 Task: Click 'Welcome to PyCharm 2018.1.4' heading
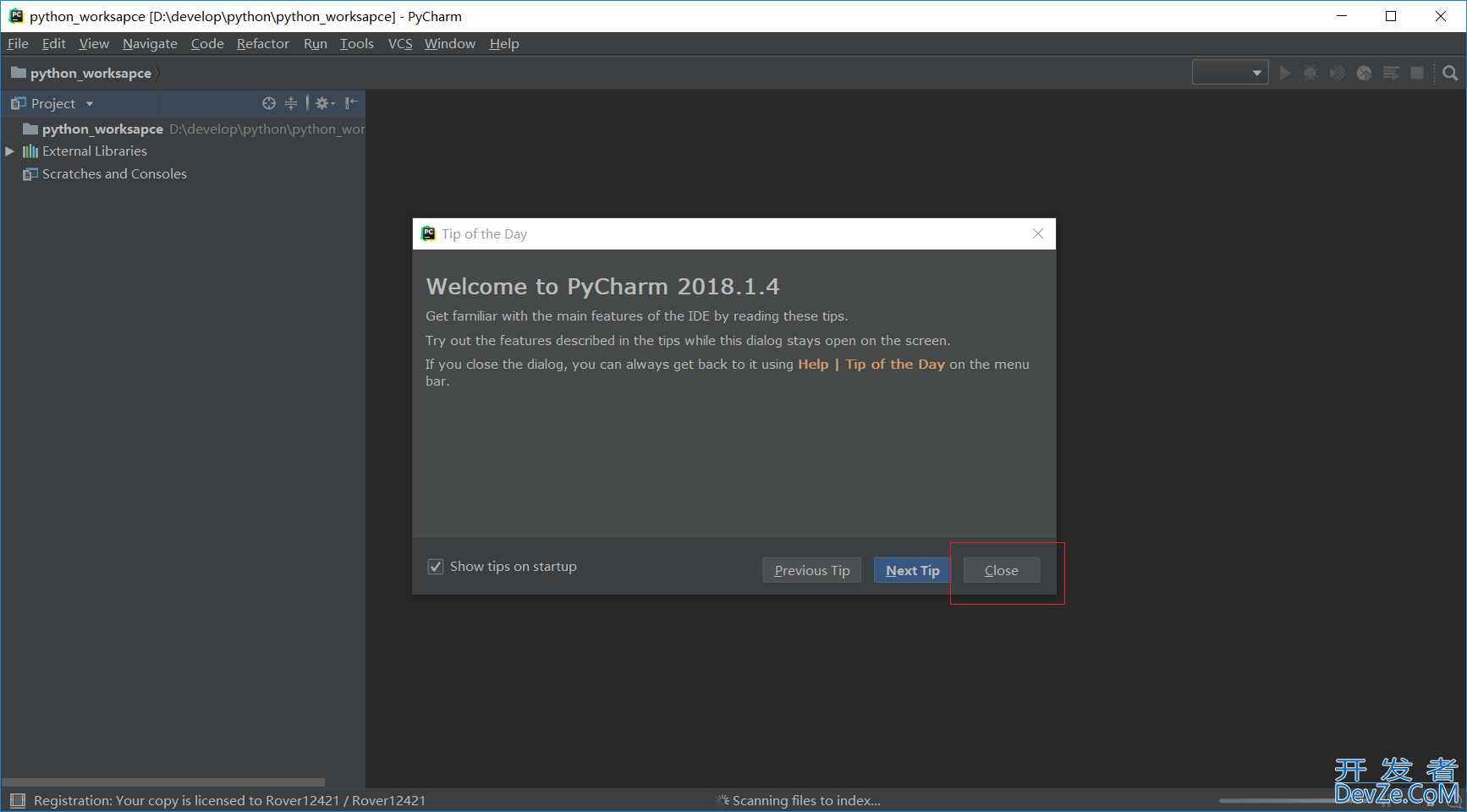(602, 287)
